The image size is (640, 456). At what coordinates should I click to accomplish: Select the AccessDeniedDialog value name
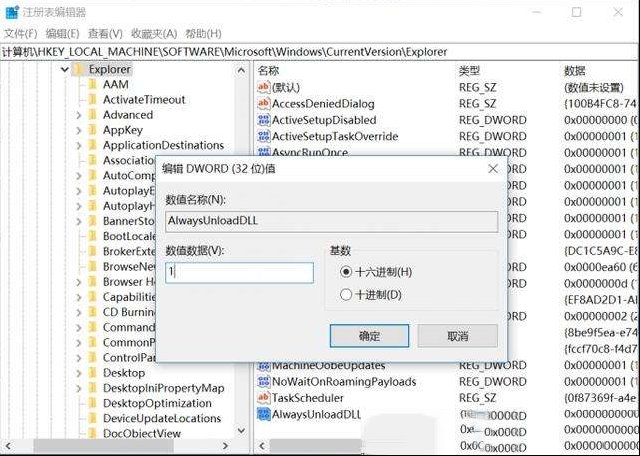click(323, 104)
